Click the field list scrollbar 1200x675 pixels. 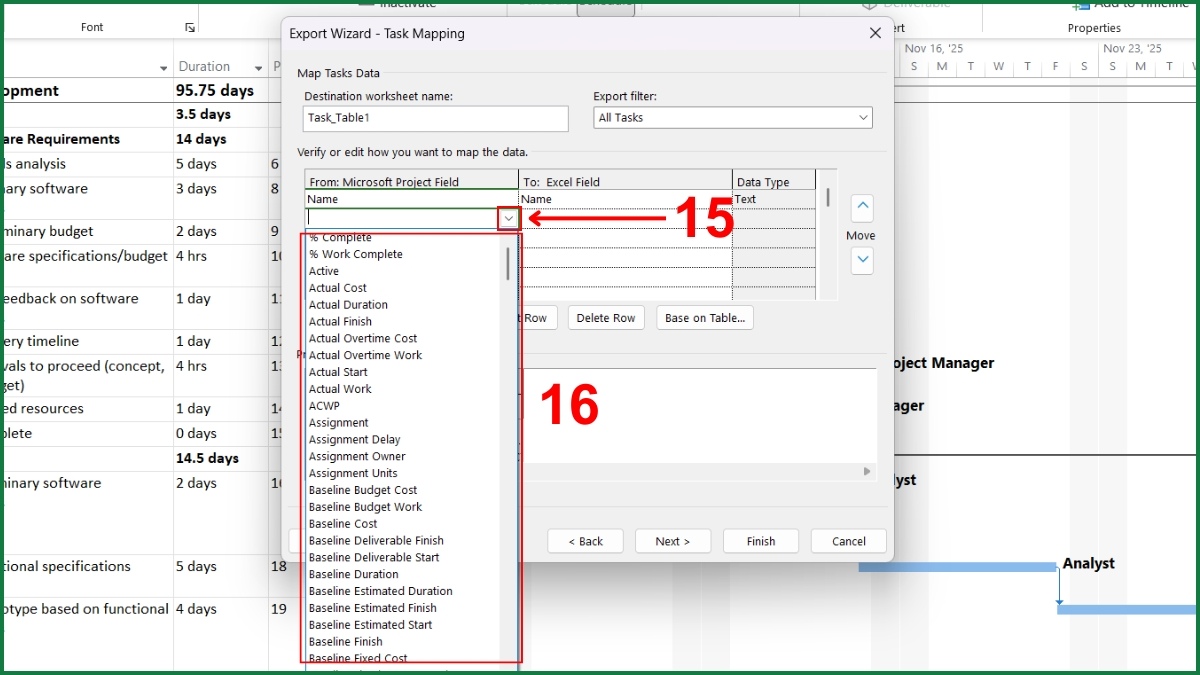click(508, 260)
